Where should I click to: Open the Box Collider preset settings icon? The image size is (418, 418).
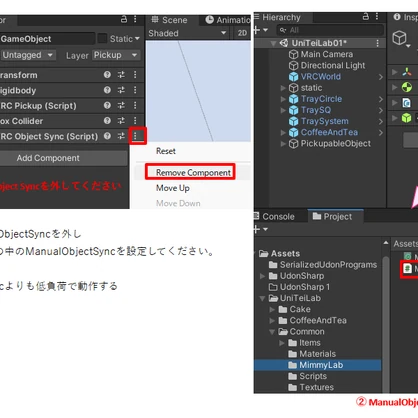click(121, 121)
